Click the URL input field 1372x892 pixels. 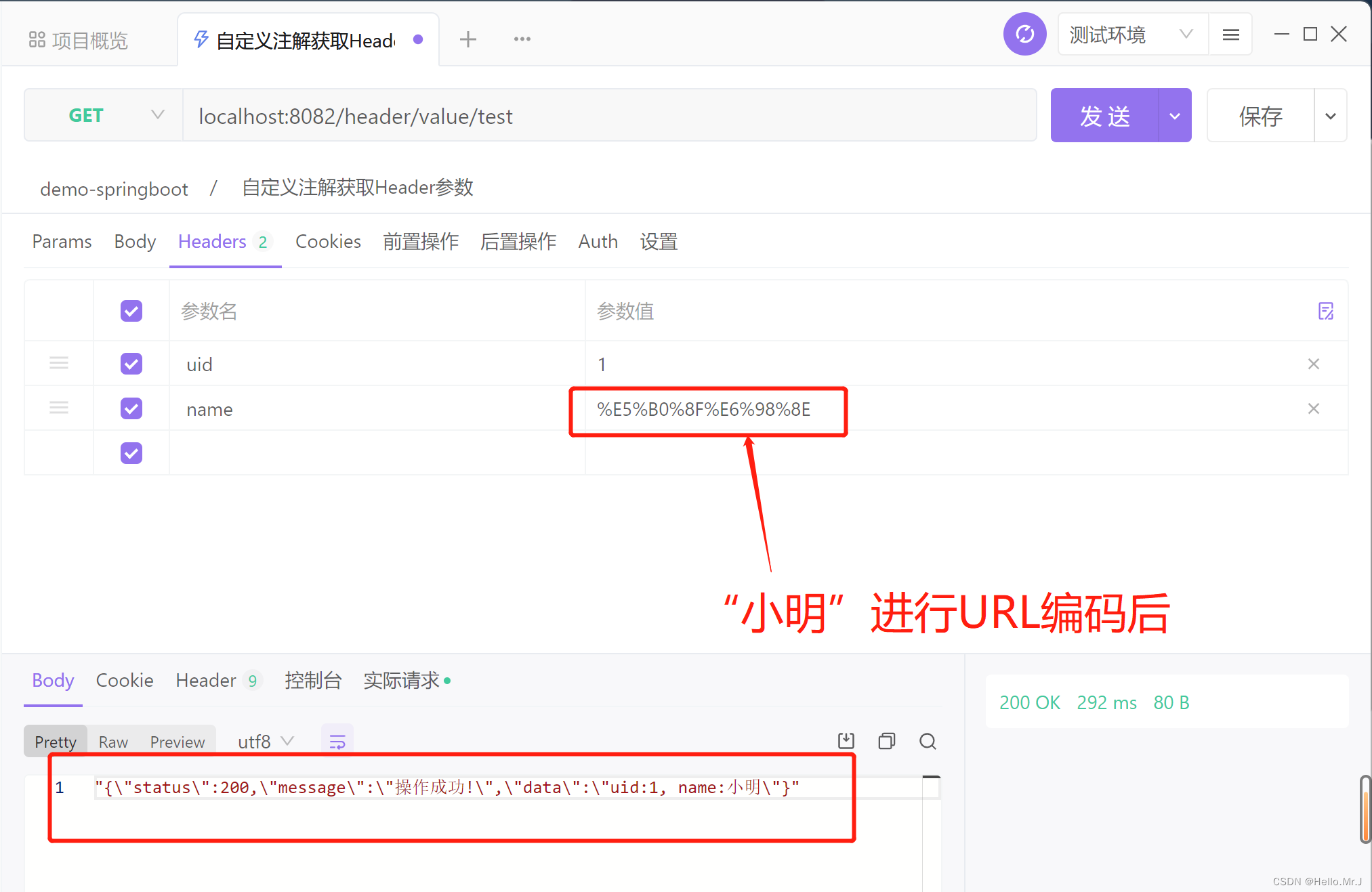click(609, 116)
